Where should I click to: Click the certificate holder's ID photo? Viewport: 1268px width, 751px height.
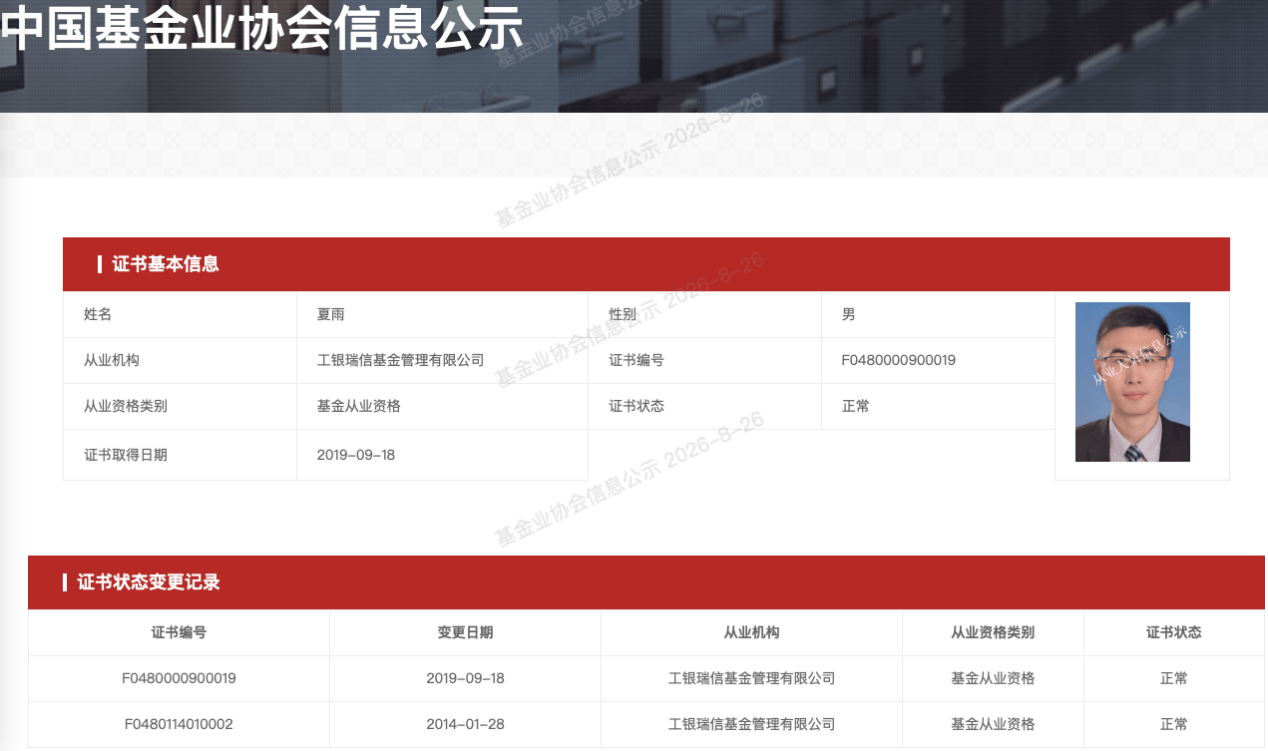click(x=1132, y=382)
